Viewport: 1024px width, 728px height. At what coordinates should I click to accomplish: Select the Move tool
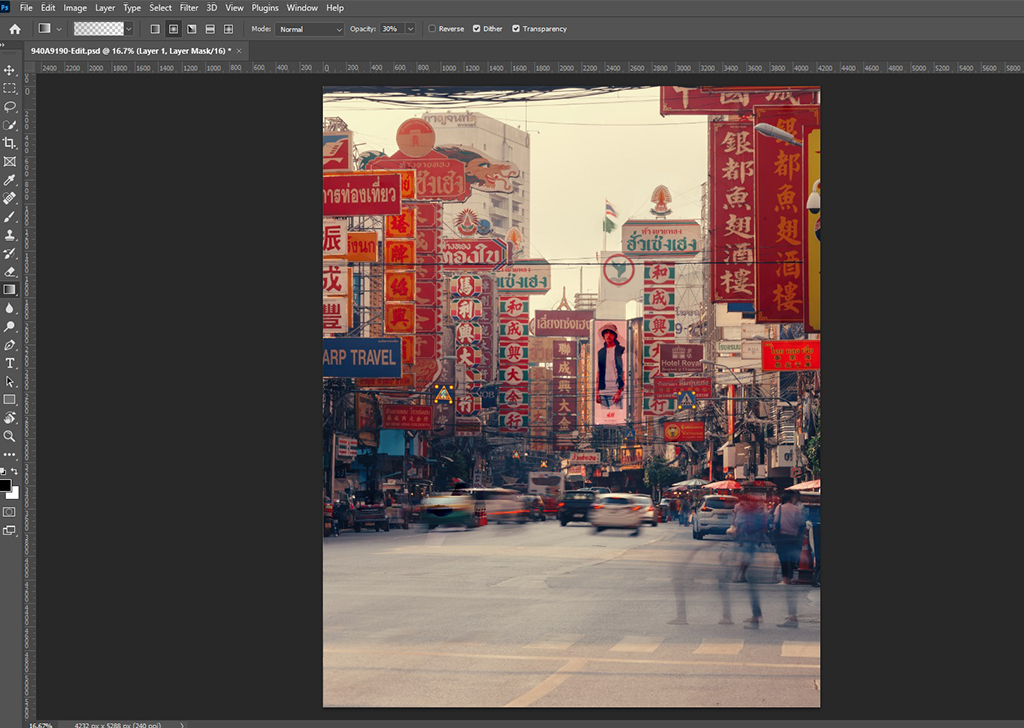(x=10, y=70)
